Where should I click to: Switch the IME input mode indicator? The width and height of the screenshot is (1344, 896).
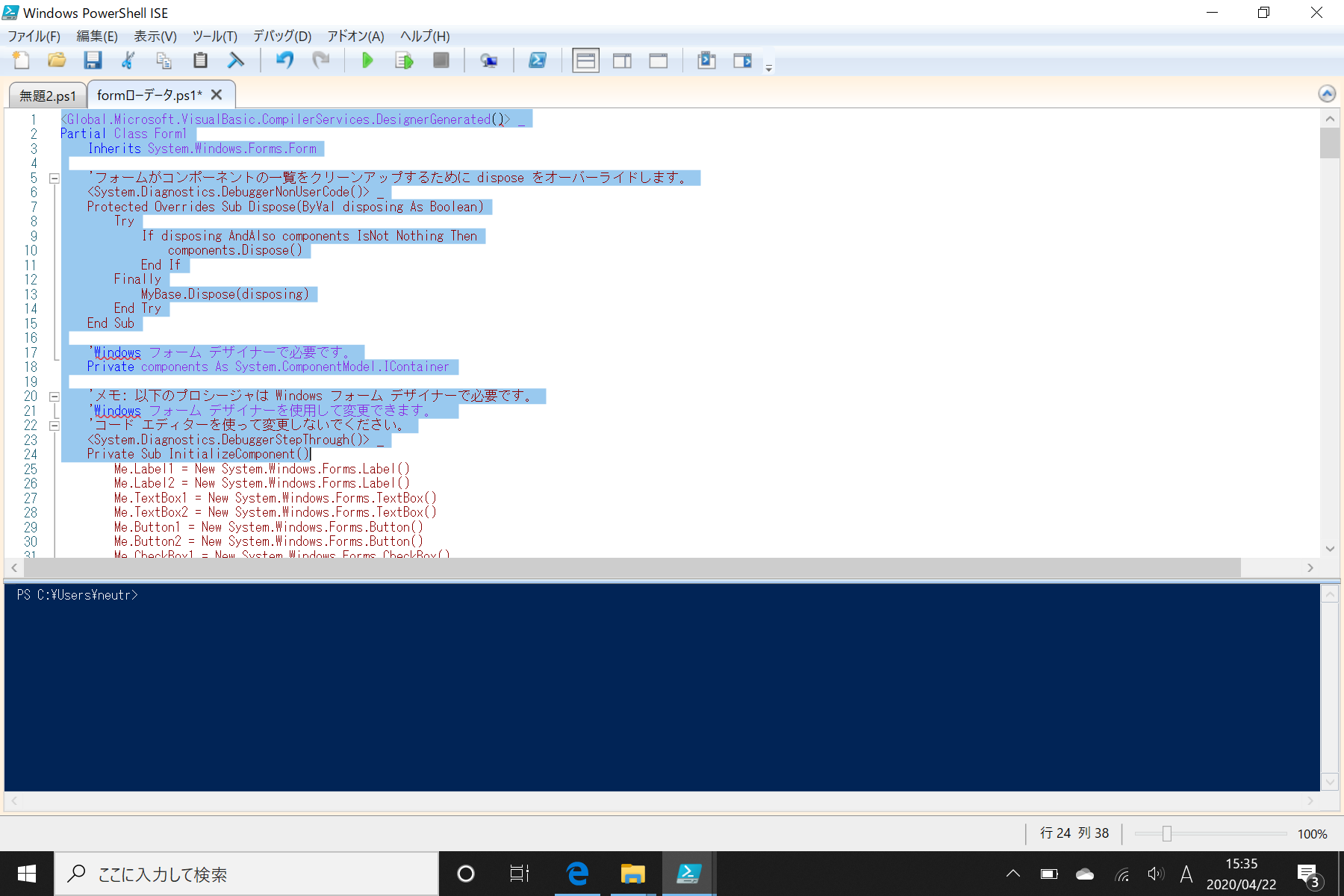pyautogui.click(x=1187, y=874)
